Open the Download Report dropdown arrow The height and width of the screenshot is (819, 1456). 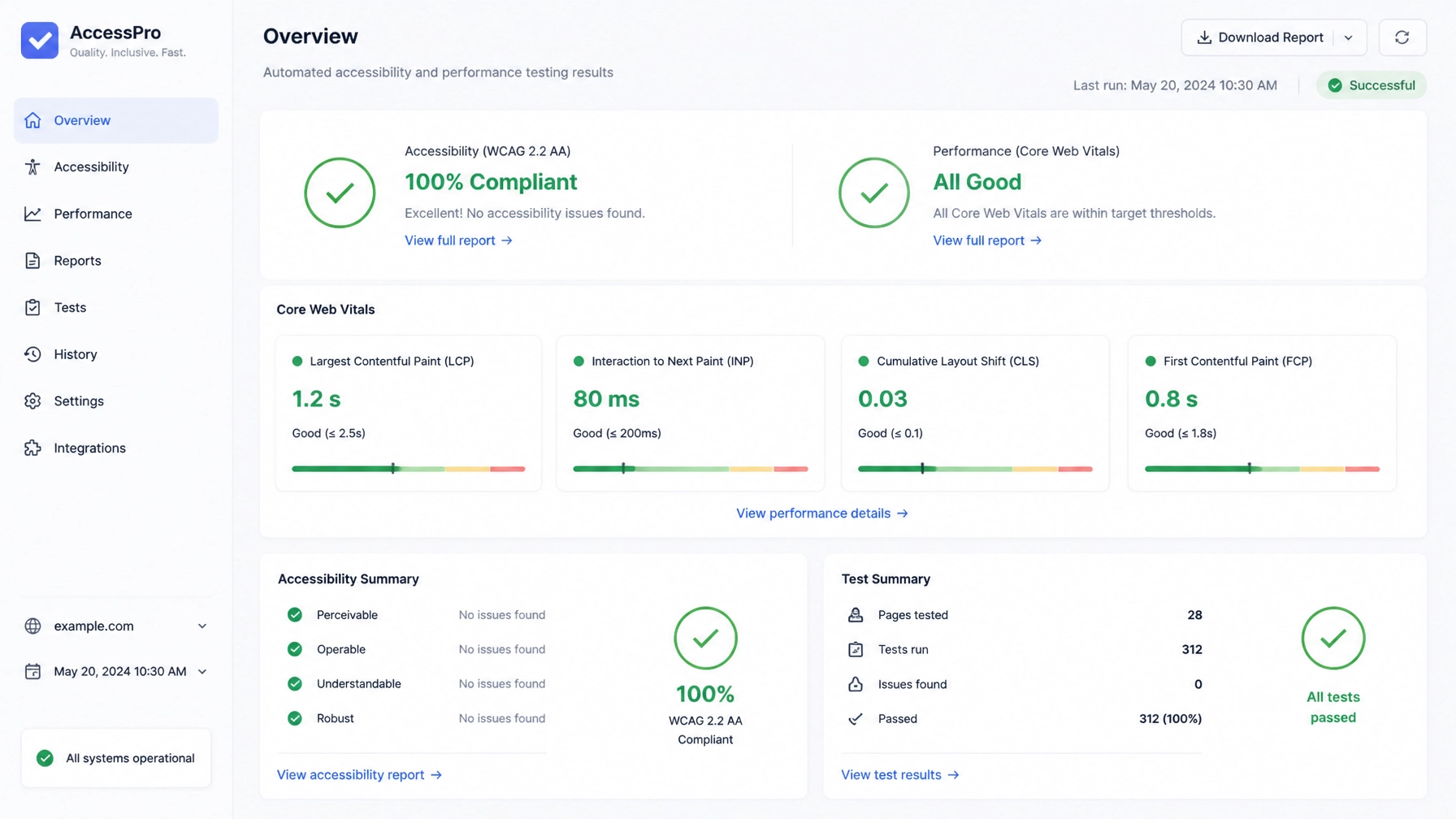[1349, 37]
